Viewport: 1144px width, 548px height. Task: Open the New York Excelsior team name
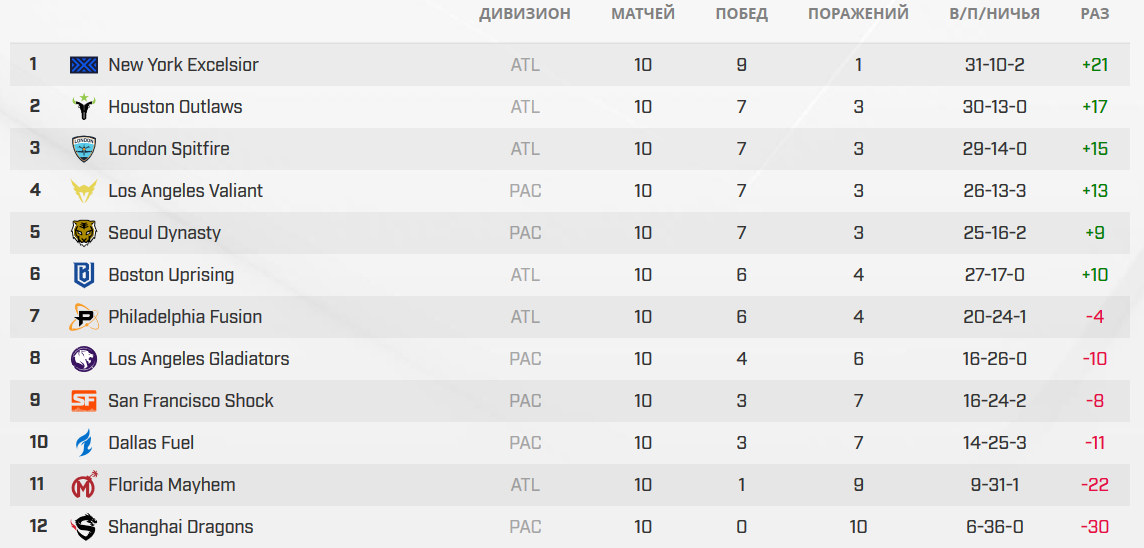(183, 65)
